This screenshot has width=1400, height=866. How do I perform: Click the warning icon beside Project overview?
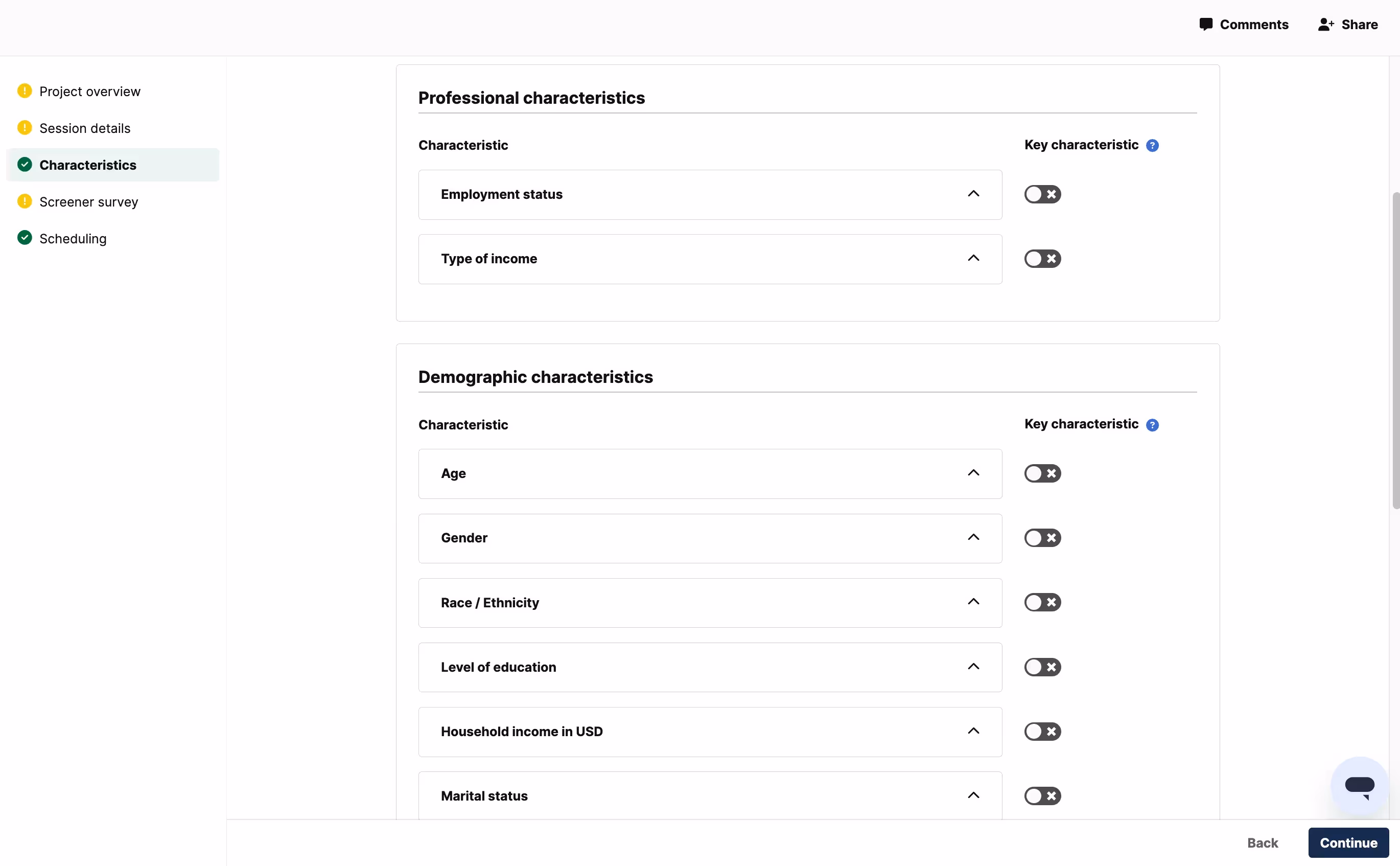pyautogui.click(x=25, y=91)
